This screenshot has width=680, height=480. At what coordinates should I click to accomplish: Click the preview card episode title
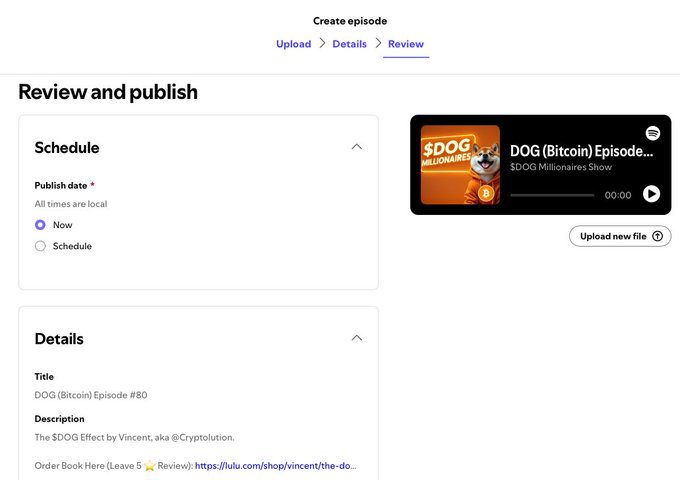tap(581, 151)
